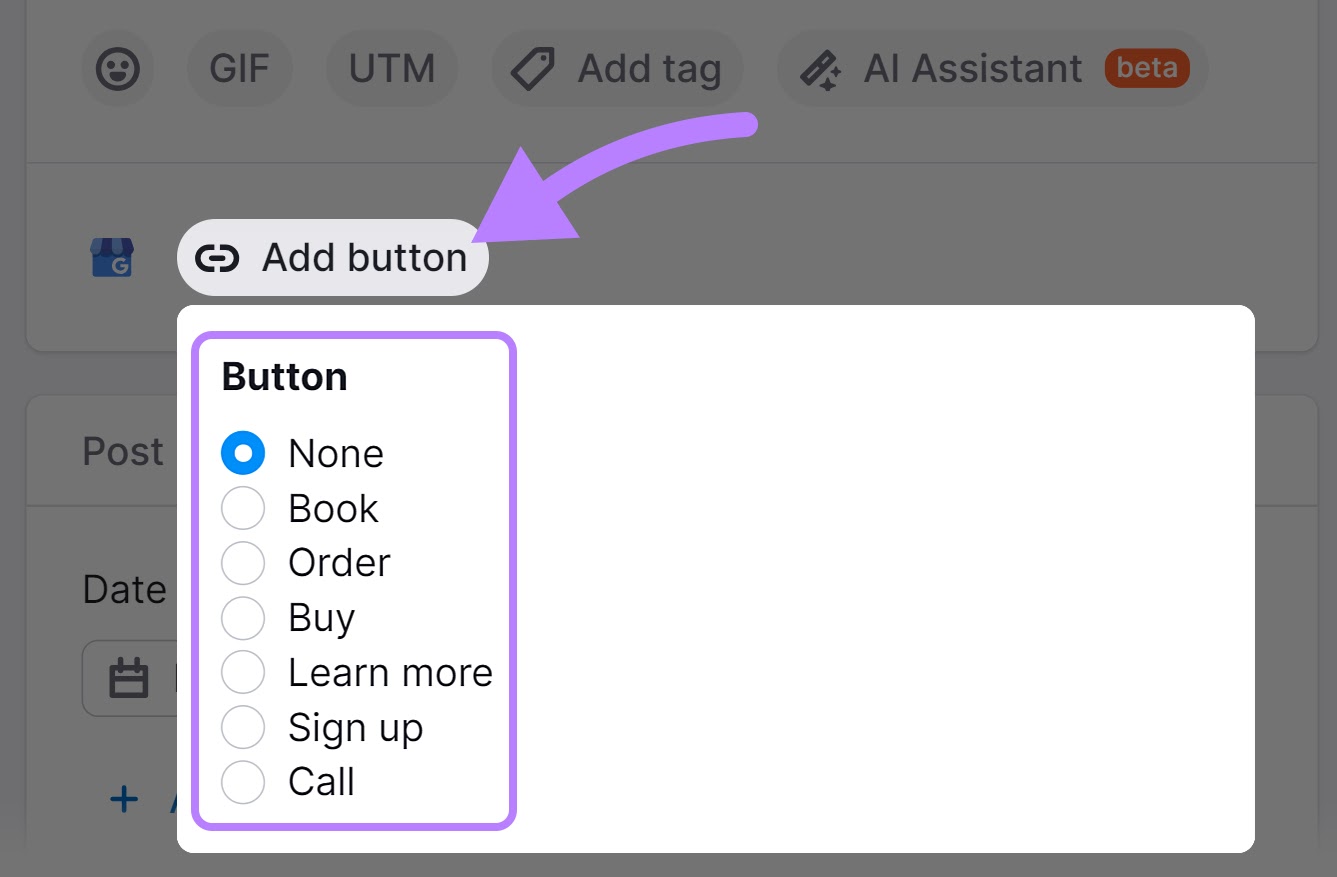Choose the Sign up radio button
The width and height of the screenshot is (1337, 877).
coord(242,727)
